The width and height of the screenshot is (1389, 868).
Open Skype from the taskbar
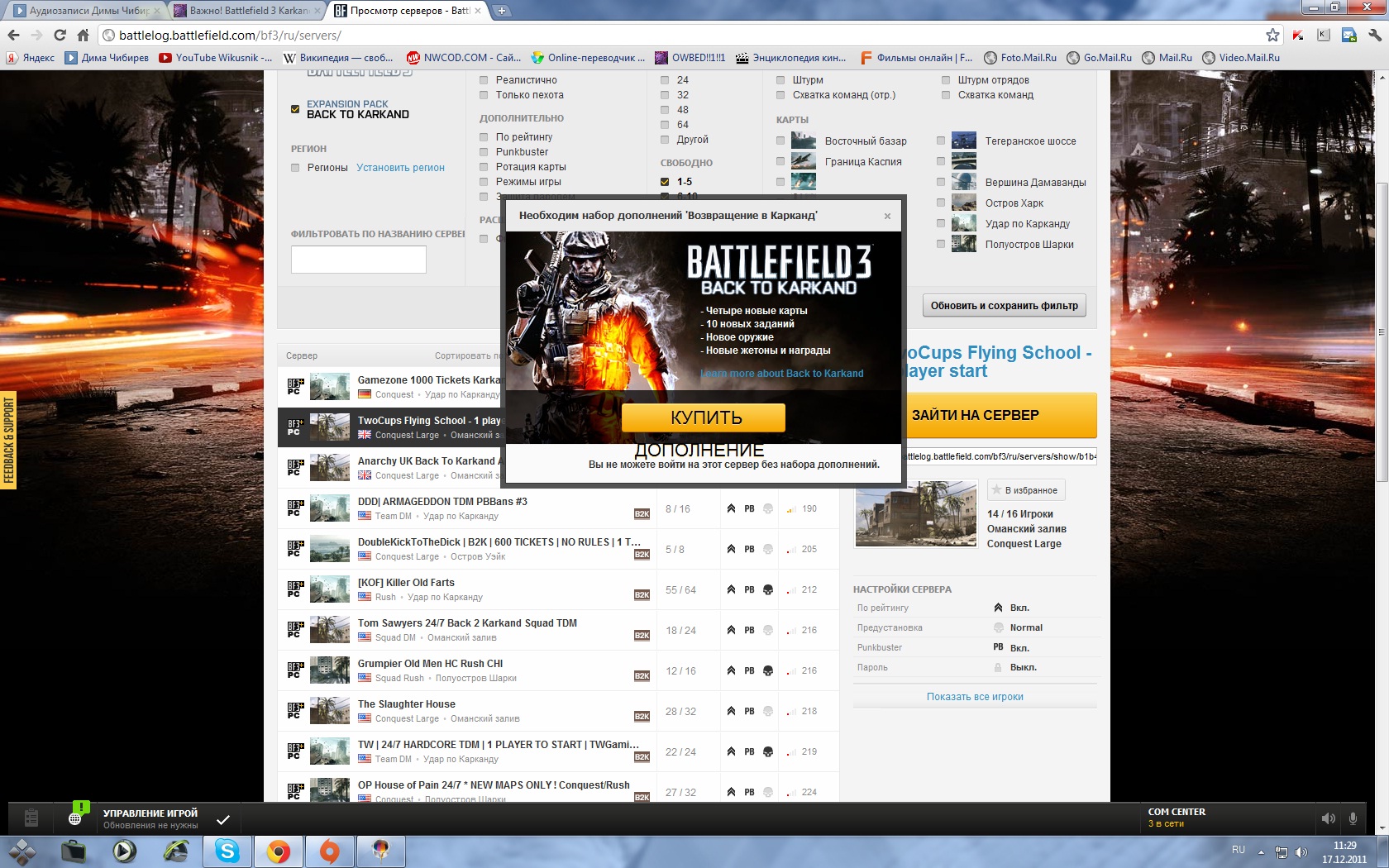[227, 851]
